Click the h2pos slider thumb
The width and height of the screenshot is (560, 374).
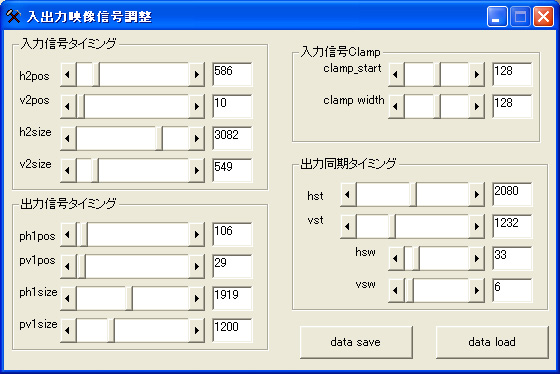pyautogui.click(x=96, y=74)
